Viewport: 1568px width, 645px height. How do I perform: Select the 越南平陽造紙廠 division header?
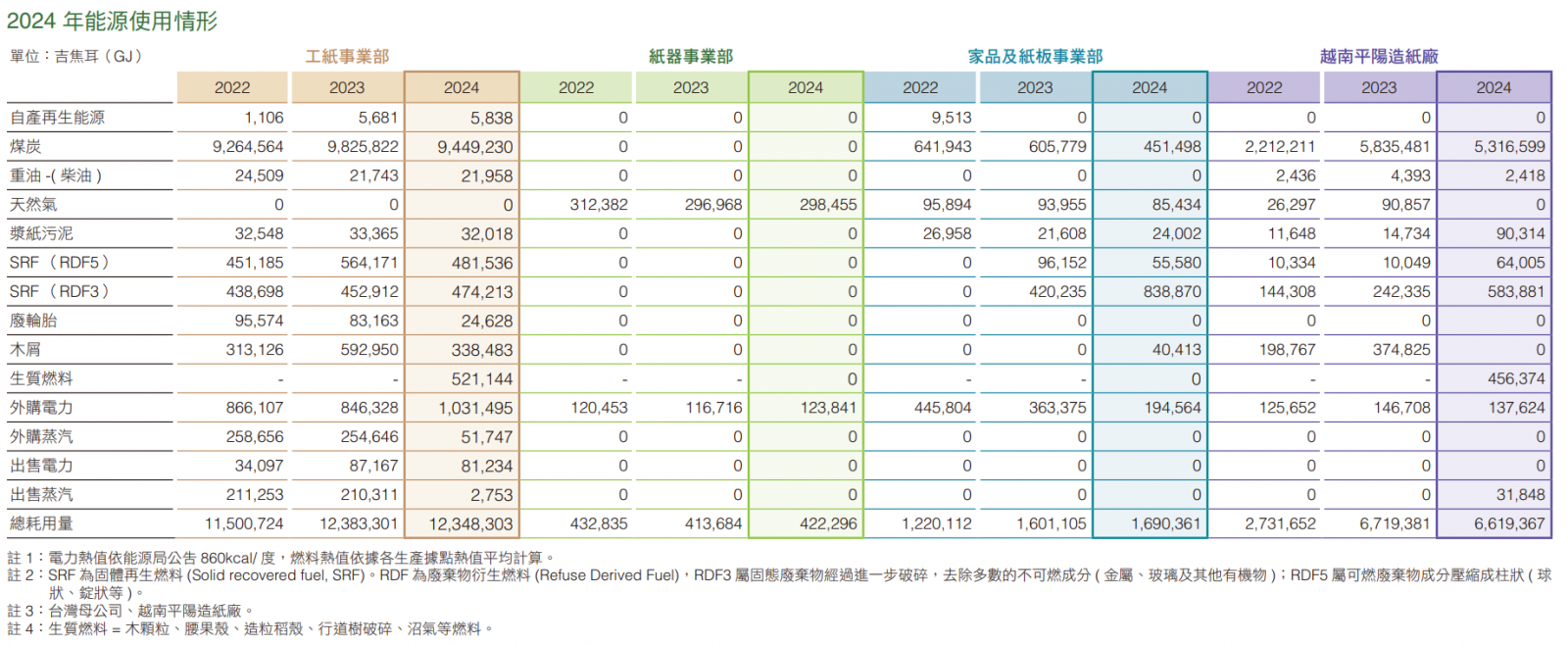tap(1379, 57)
